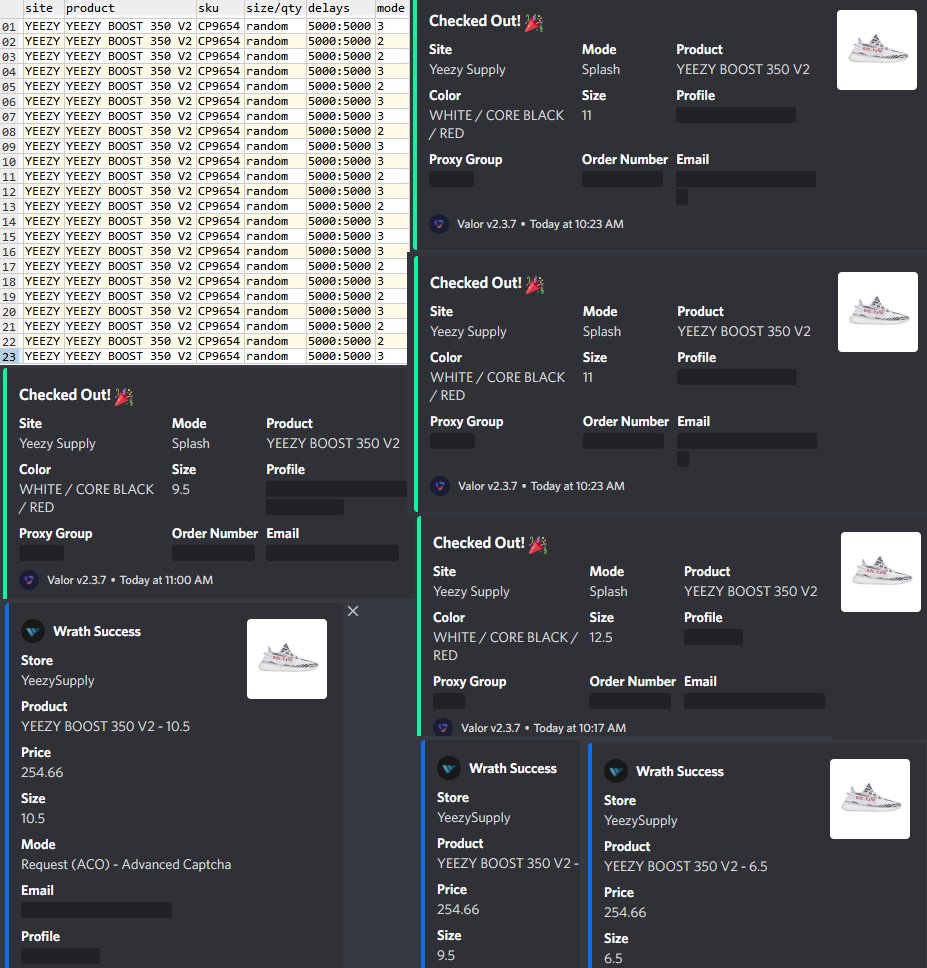
Task: Click the 'Checked Out!' title of the 11:00 AM checkout
Action: click(65, 394)
